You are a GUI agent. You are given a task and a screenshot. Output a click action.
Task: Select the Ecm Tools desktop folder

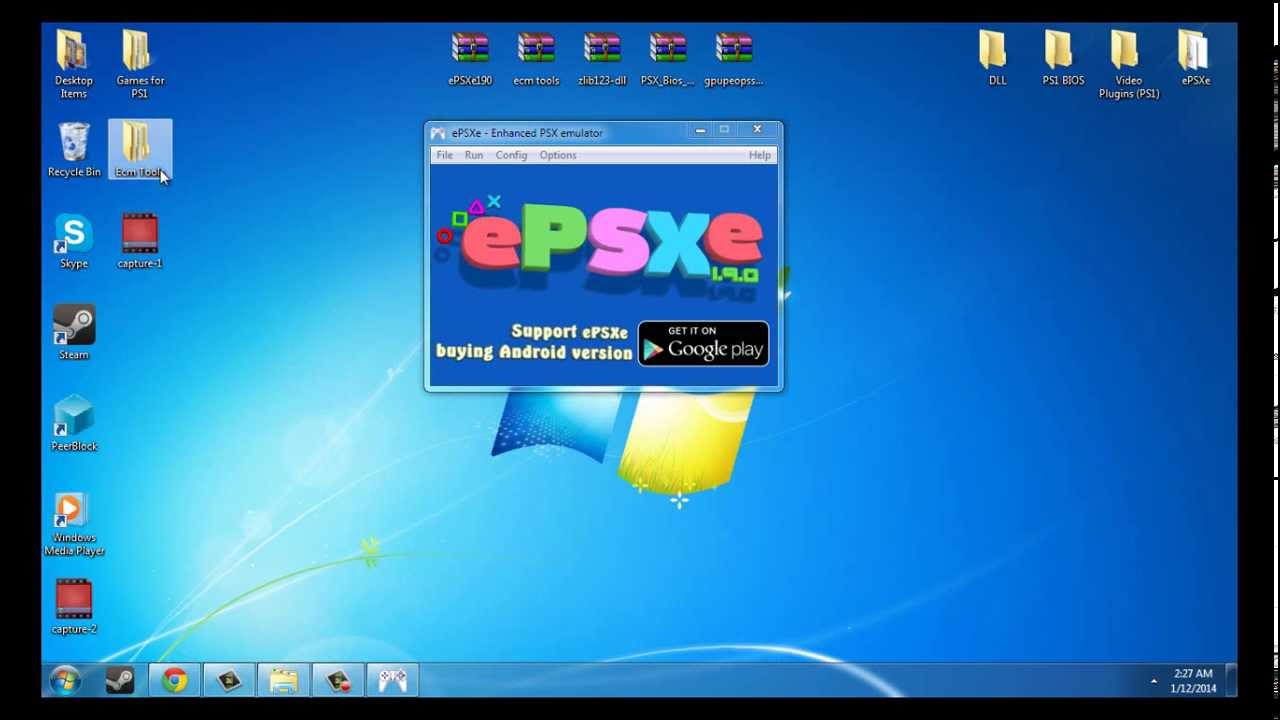tap(140, 150)
